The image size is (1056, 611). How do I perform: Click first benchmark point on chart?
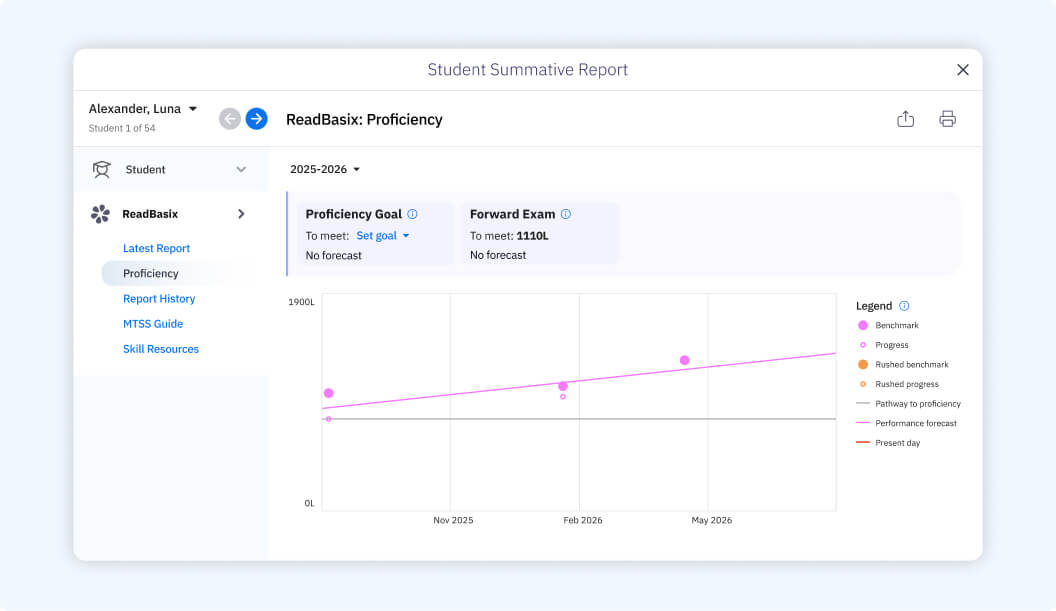(x=329, y=393)
